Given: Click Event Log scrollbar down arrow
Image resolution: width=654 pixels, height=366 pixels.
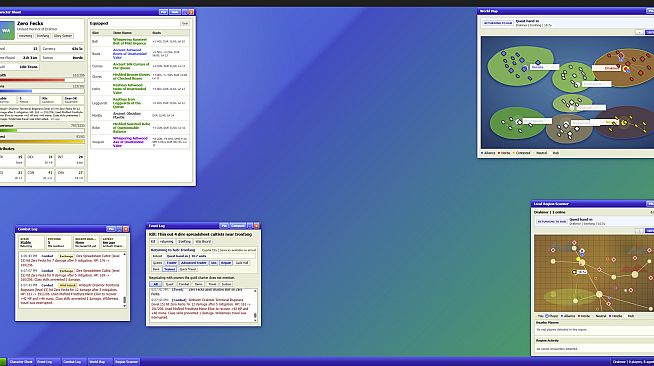Looking at the screenshot, I should 255,321.
